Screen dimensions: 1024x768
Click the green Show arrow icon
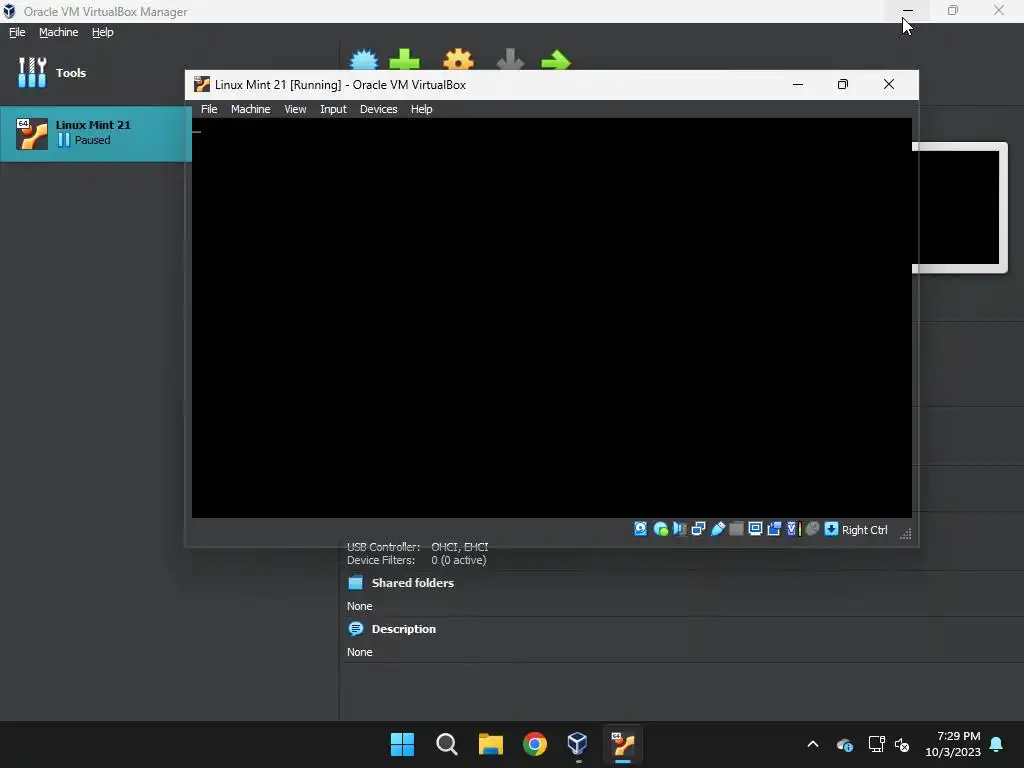556,61
